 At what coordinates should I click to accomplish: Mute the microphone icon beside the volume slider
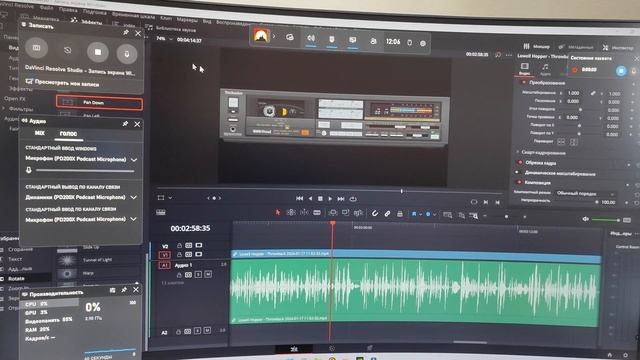(x=29, y=170)
